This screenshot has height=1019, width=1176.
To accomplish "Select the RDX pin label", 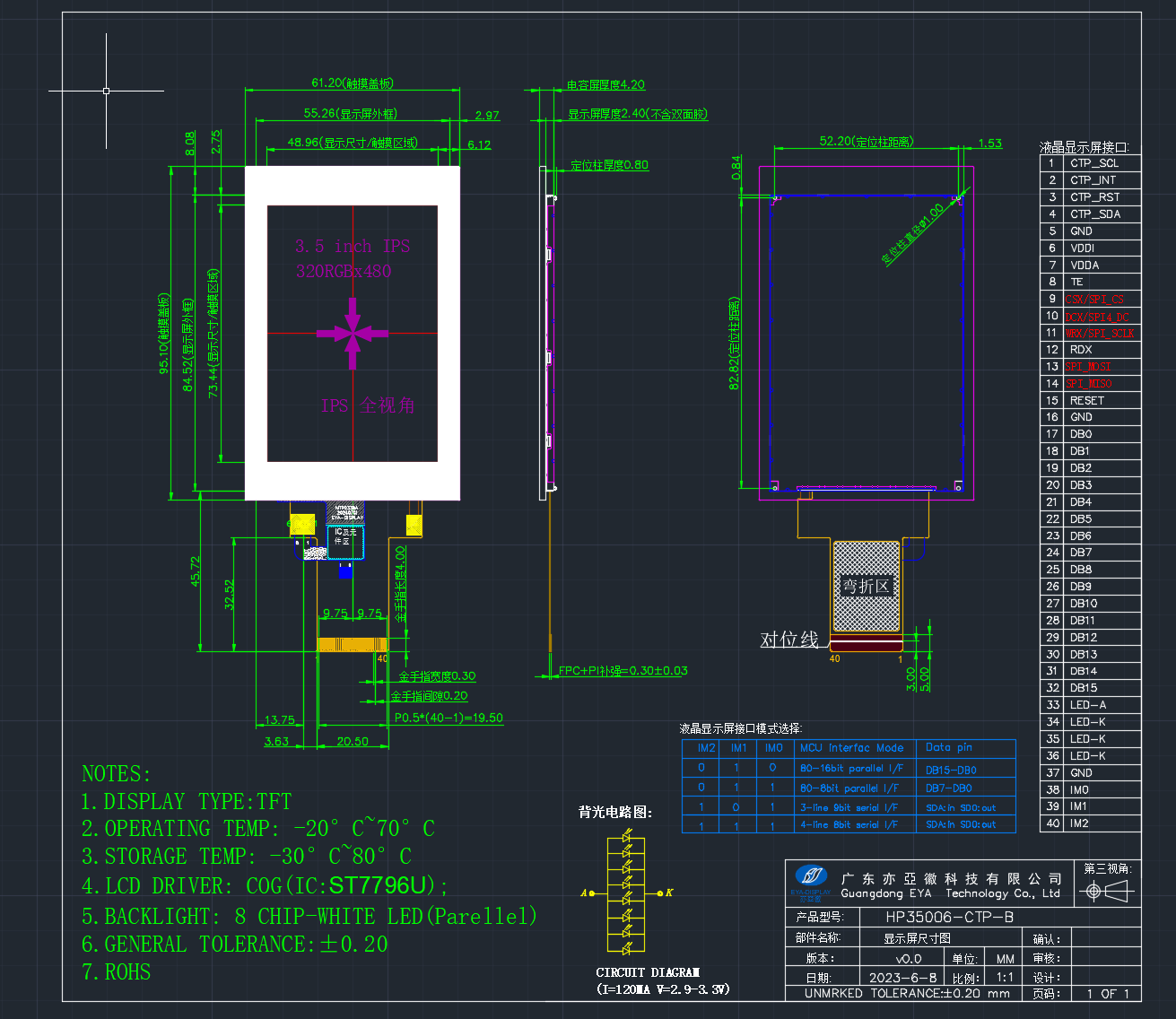I will [1081, 350].
